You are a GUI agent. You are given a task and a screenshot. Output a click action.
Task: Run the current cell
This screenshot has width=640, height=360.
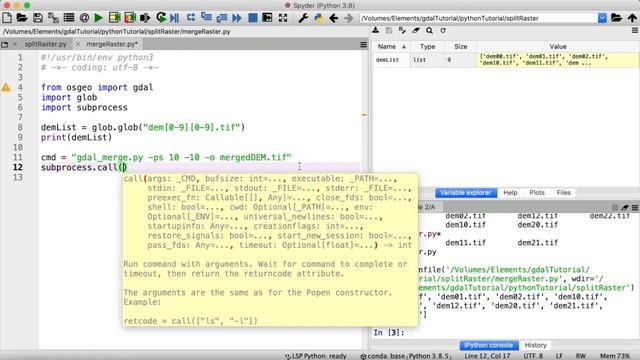click(x=114, y=18)
